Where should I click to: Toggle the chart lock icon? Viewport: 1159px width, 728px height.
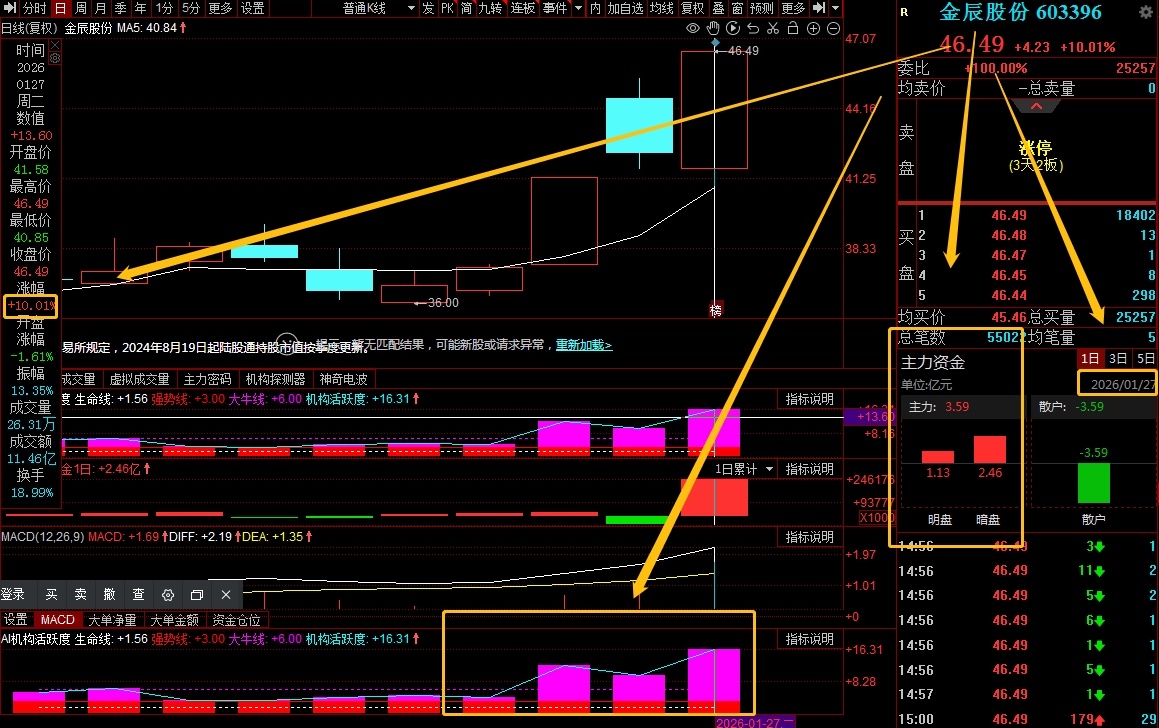point(792,28)
